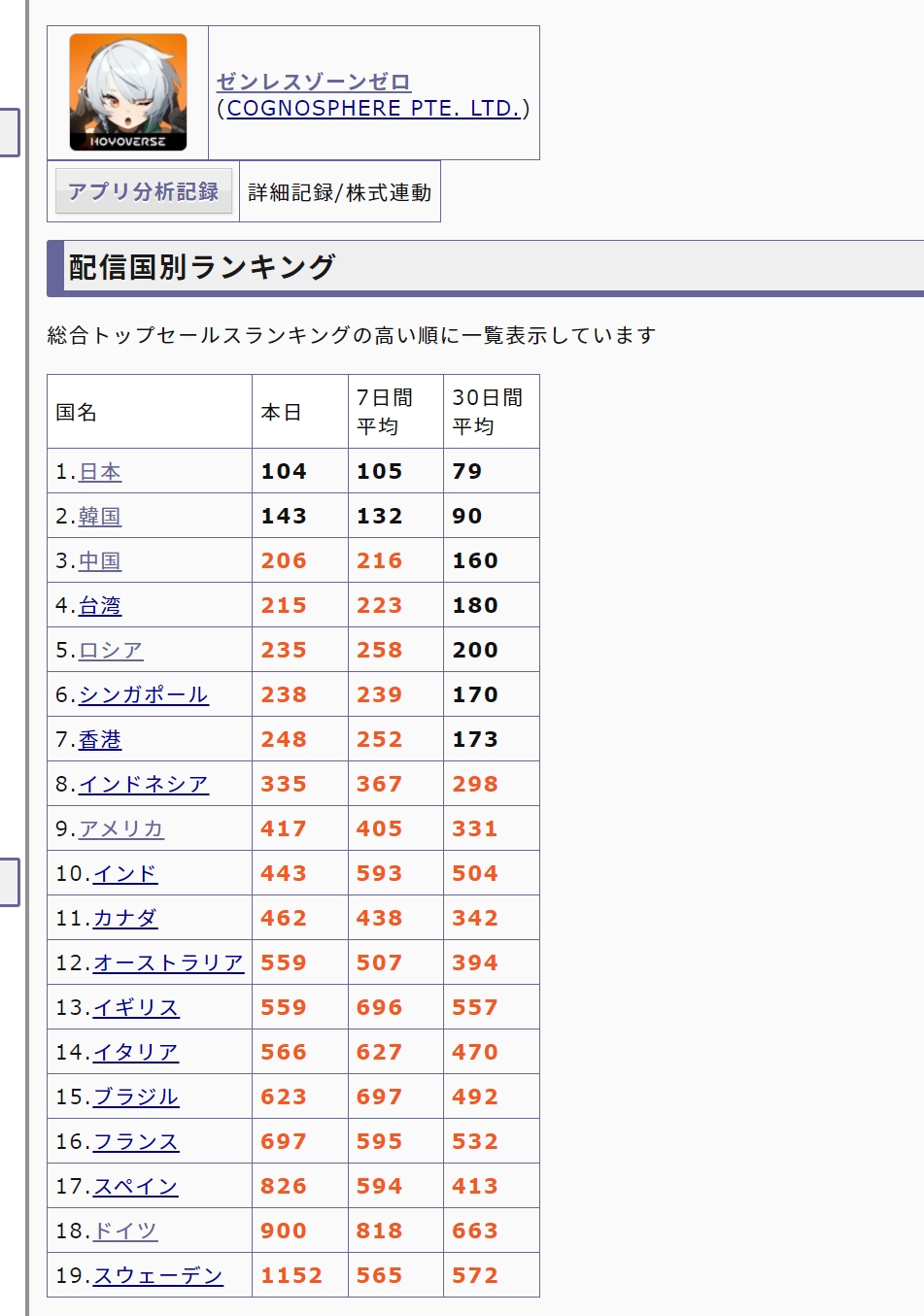924x1316 pixels.
Task: Open the オーストラリア country link
Action: [x=169, y=963]
